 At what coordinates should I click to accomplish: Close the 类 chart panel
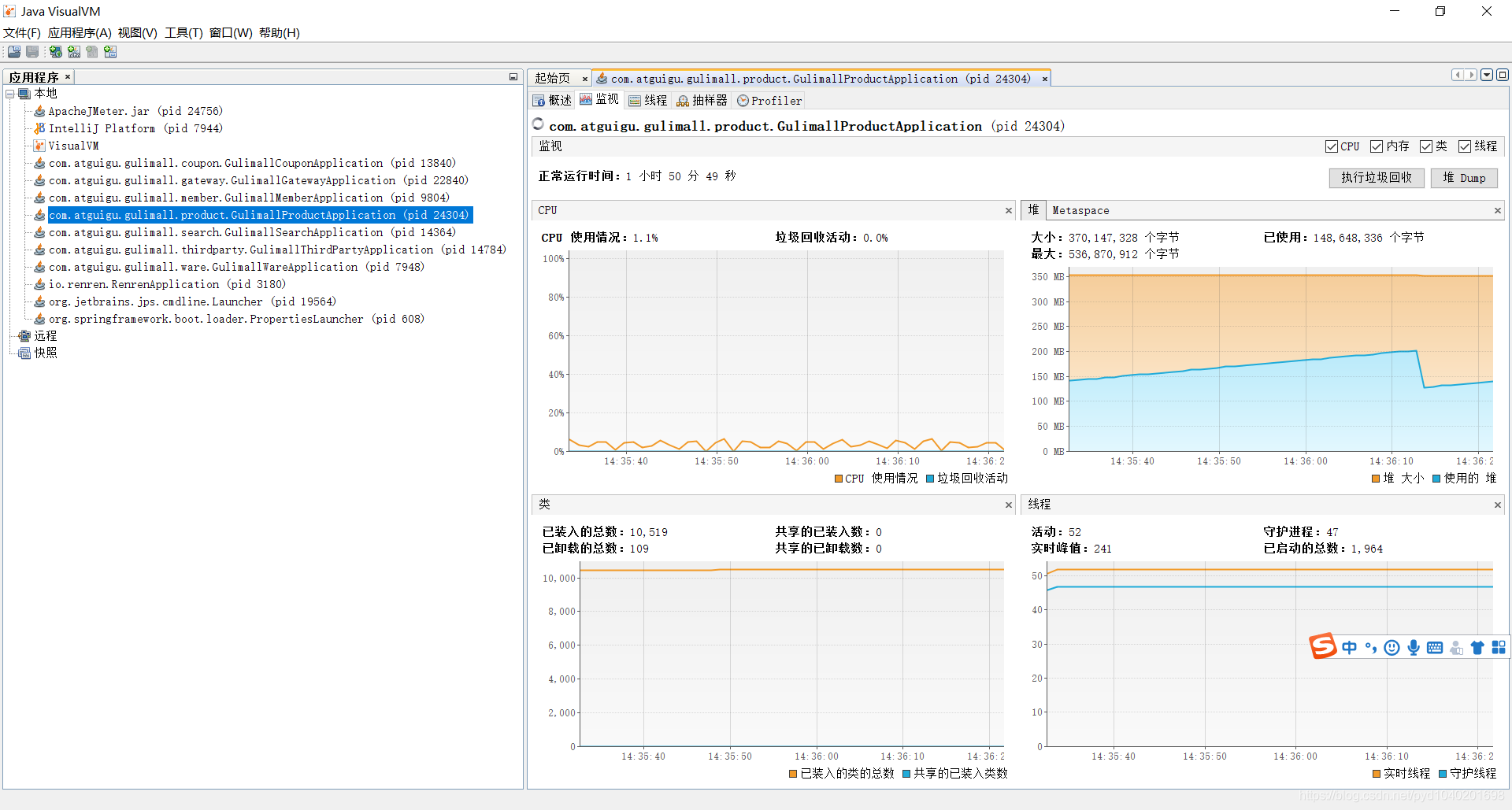click(1009, 505)
